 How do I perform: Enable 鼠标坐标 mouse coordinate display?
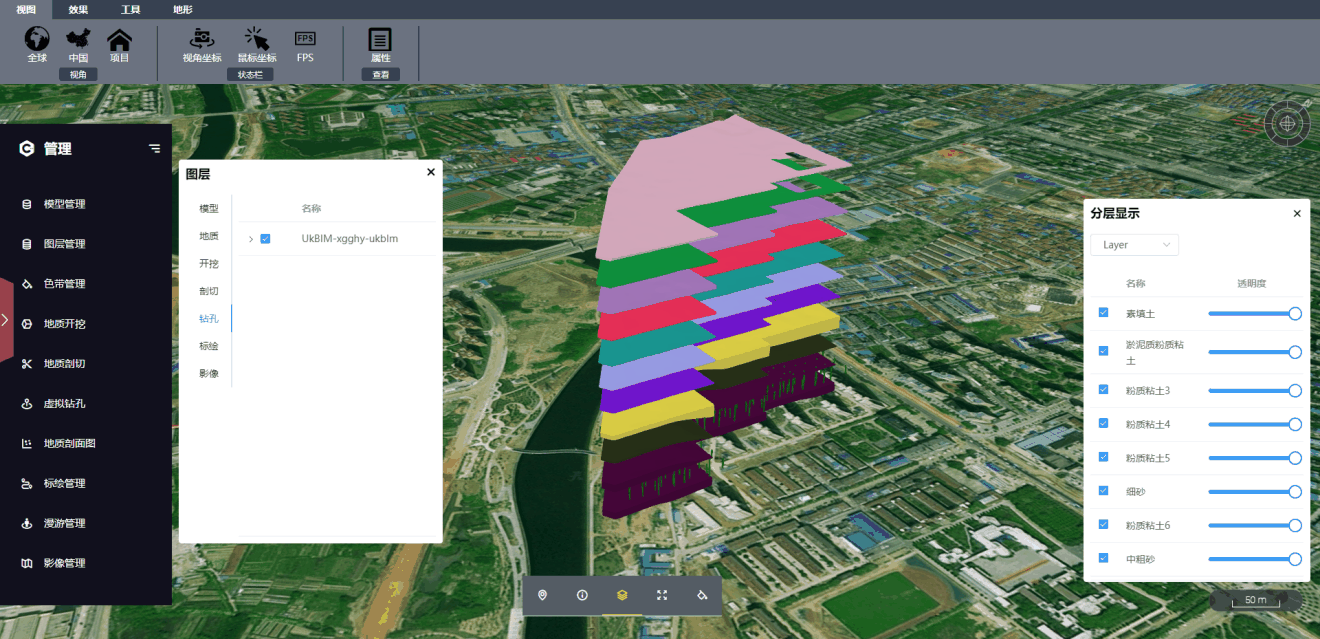257,40
